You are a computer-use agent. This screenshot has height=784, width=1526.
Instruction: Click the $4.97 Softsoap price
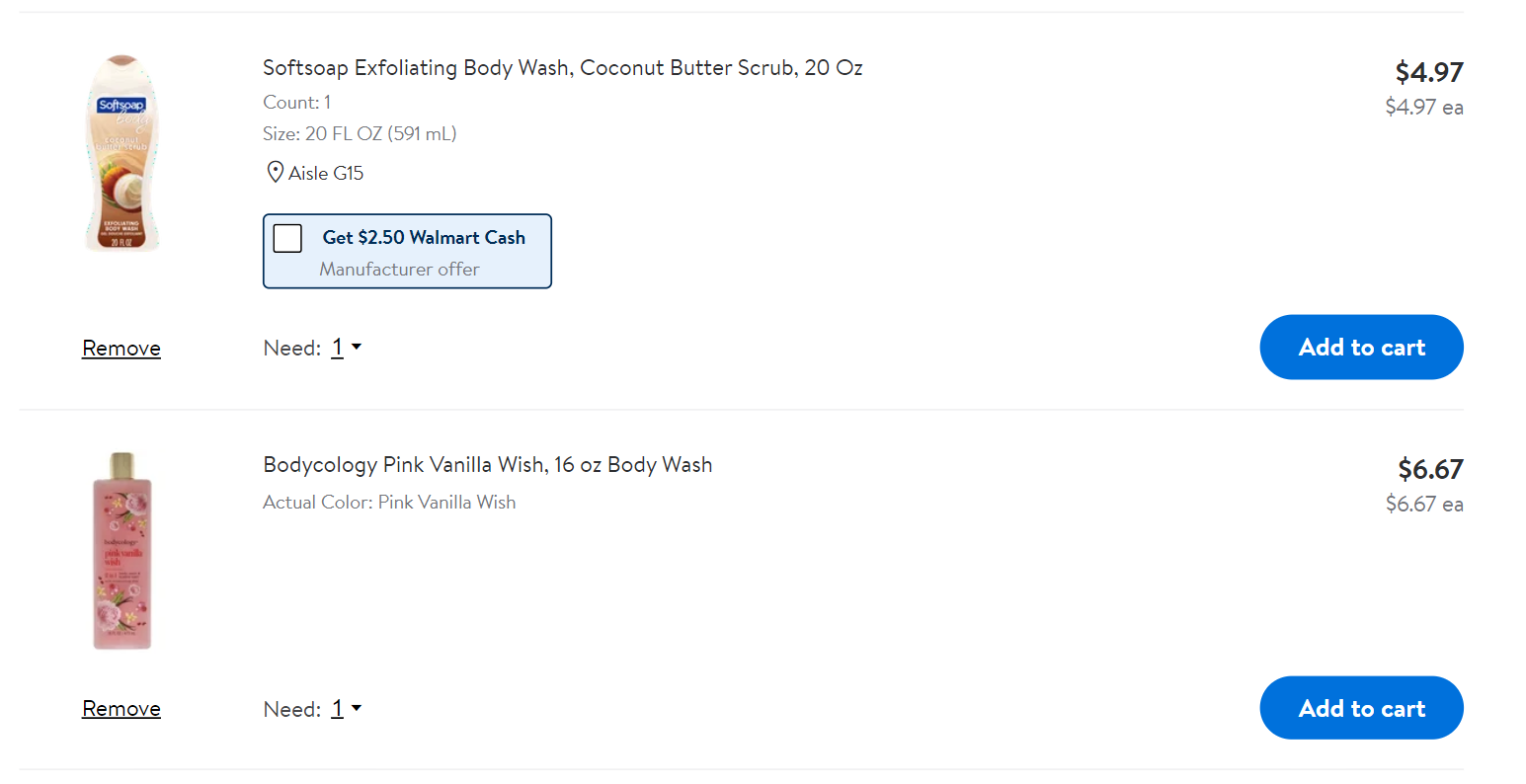pyautogui.click(x=1429, y=72)
